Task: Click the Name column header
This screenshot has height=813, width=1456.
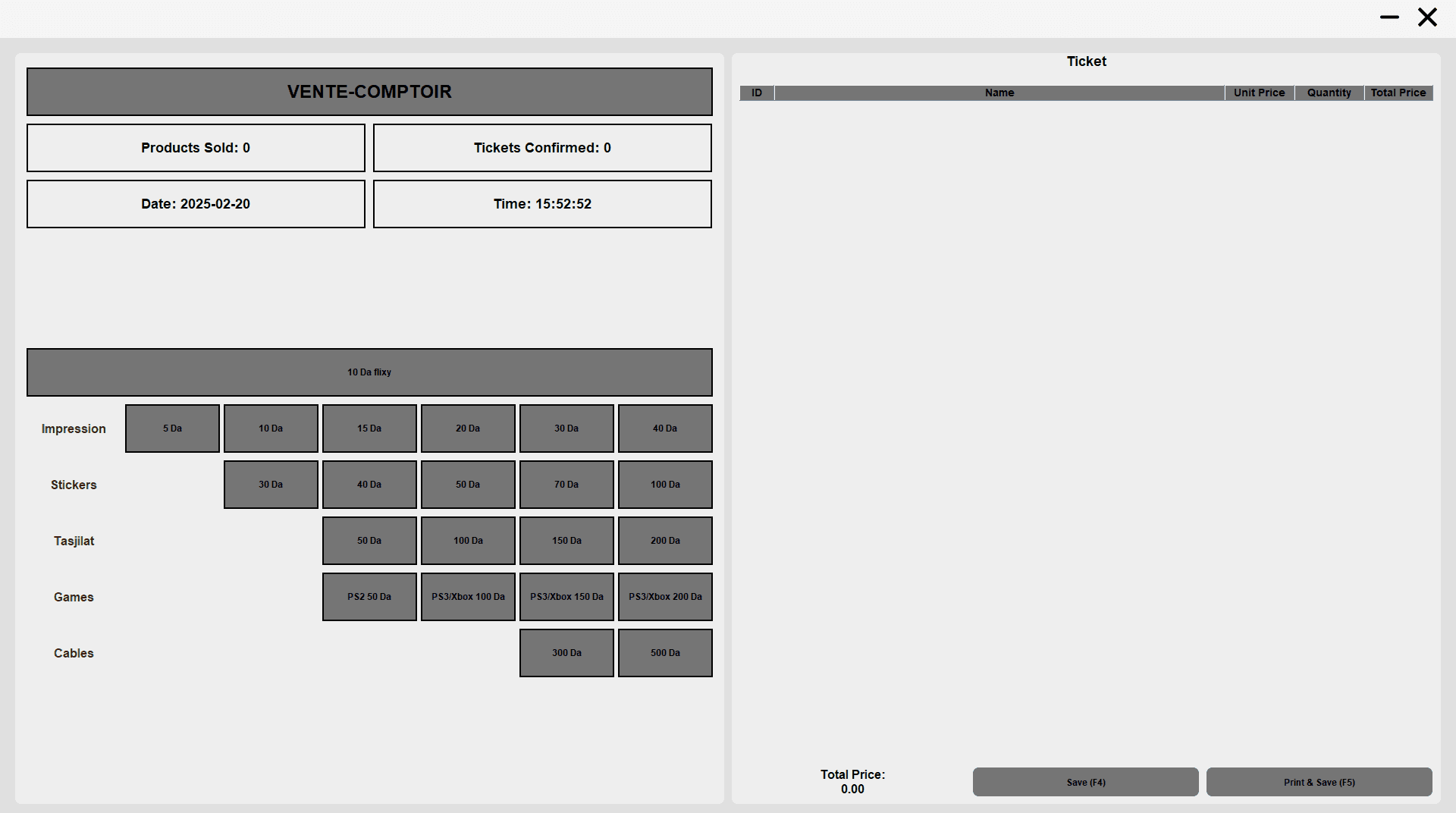Action: [x=999, y=93]
